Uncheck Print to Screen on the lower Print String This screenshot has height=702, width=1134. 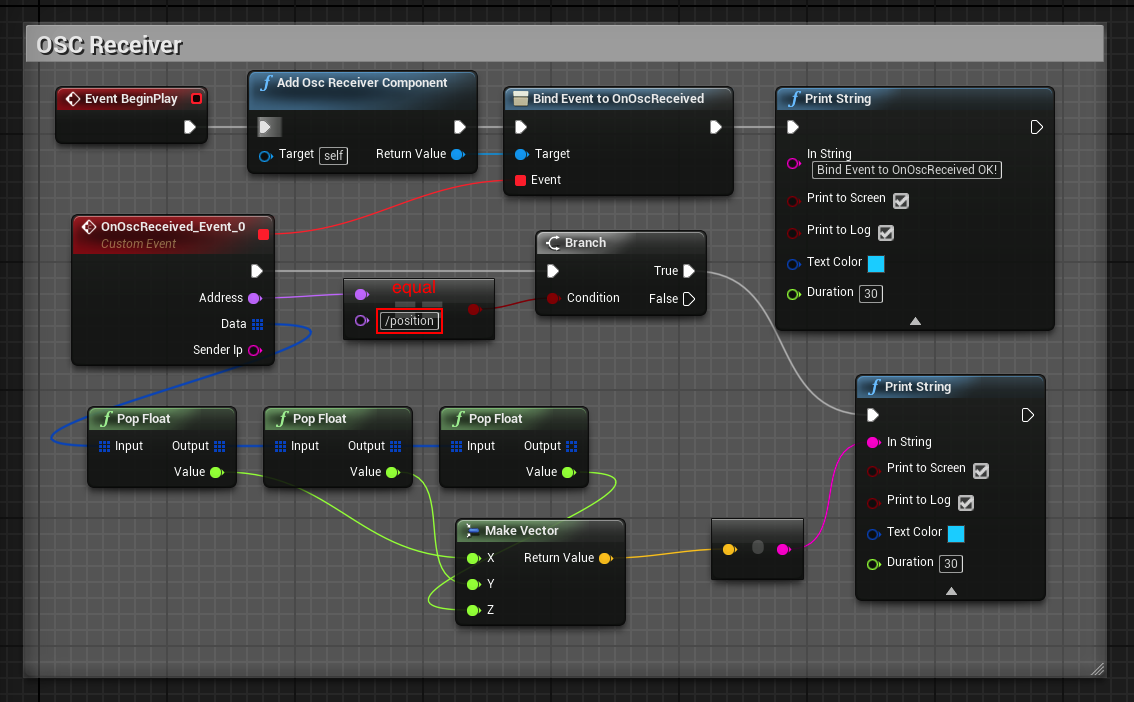point(980,470)
